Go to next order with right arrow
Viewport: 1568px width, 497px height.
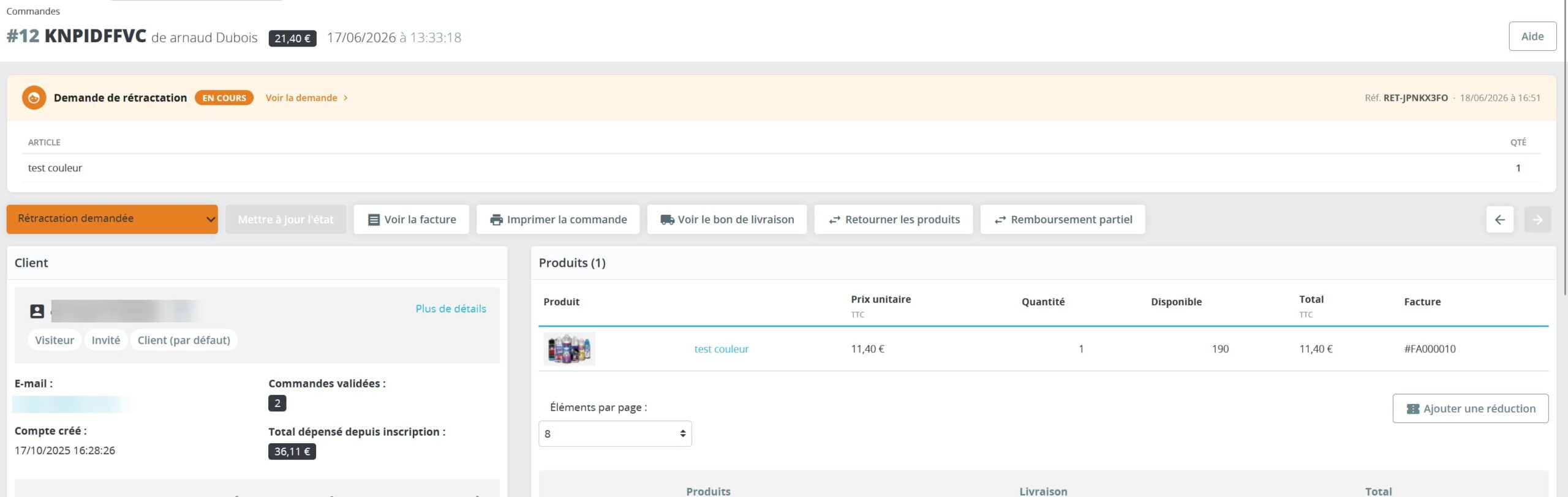pyautogui.click(x=1537, y=220)
